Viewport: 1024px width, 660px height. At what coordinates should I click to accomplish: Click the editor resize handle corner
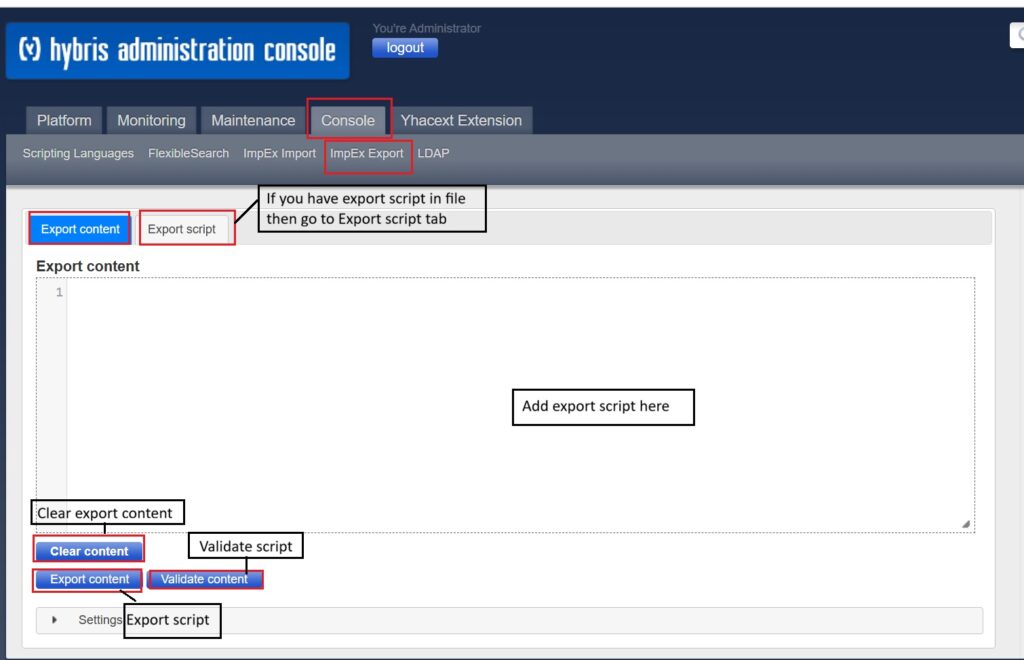[x=966, y=524]
